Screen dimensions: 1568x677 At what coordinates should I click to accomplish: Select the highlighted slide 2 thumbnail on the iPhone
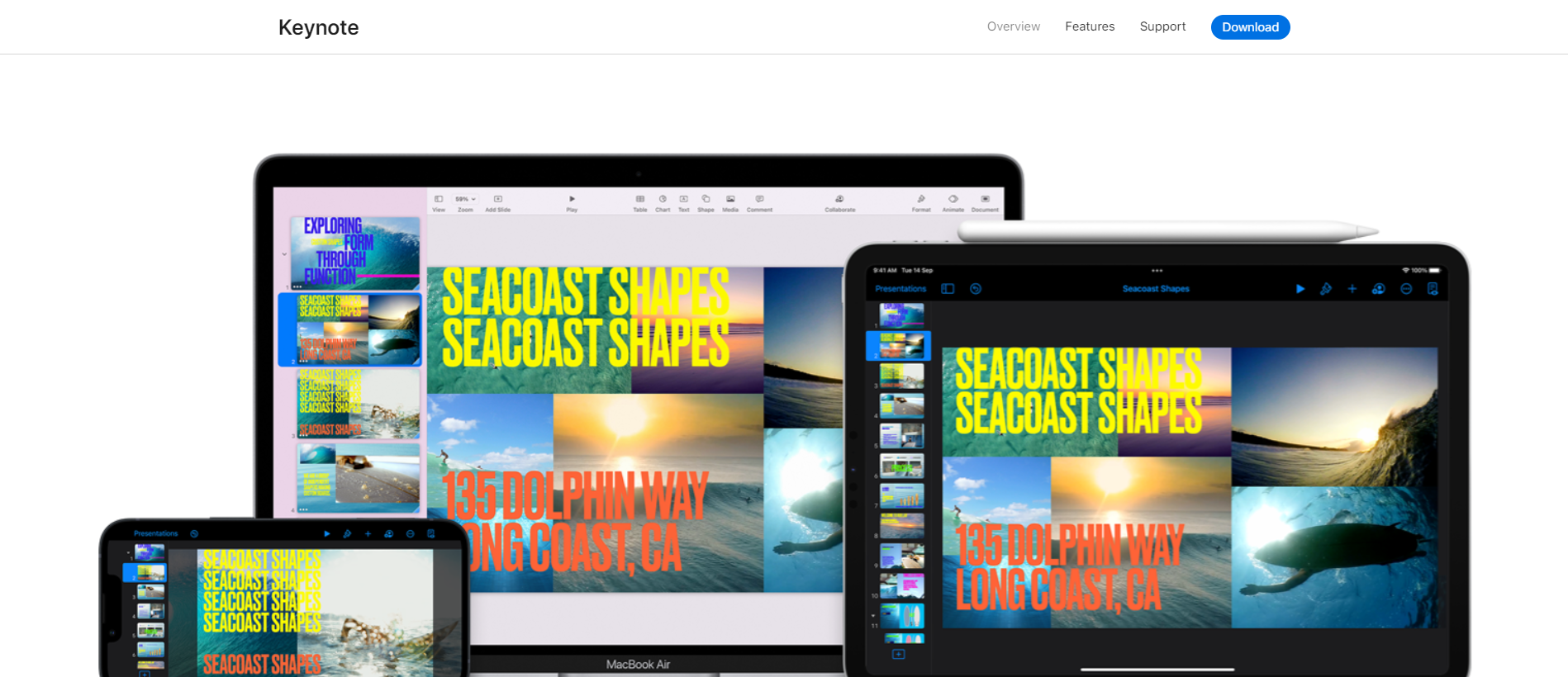click(x=150, y=571)
